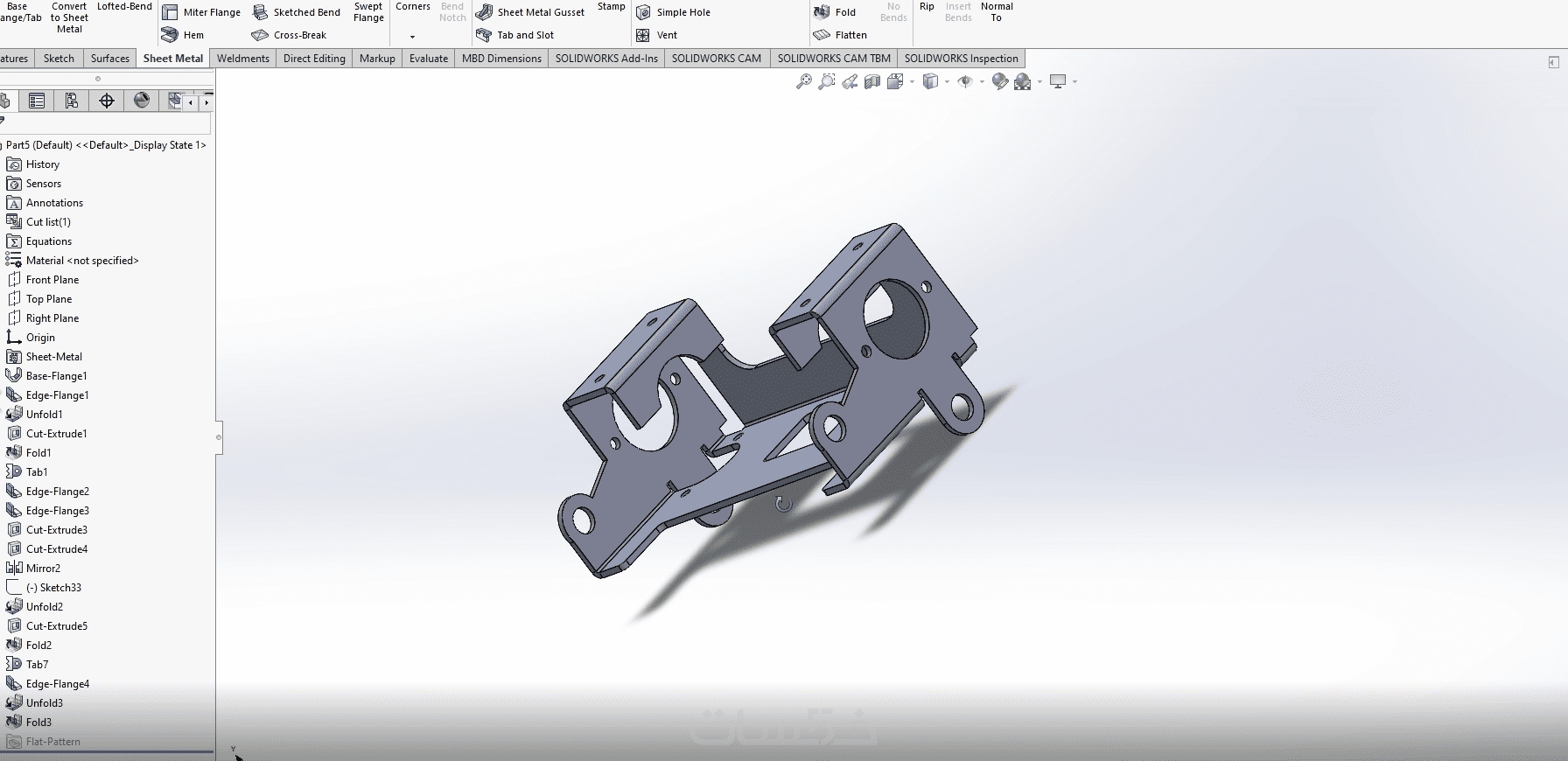The width and height of the screenshot is (1568, 761).
Task: Click the Normal To button
Action: [x=997, y=12]
